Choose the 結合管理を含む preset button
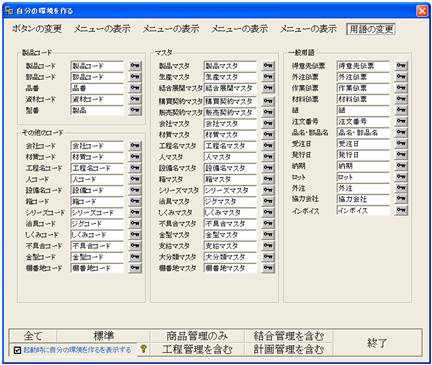The height and width of the screenshot is (365, 432). 289,336
